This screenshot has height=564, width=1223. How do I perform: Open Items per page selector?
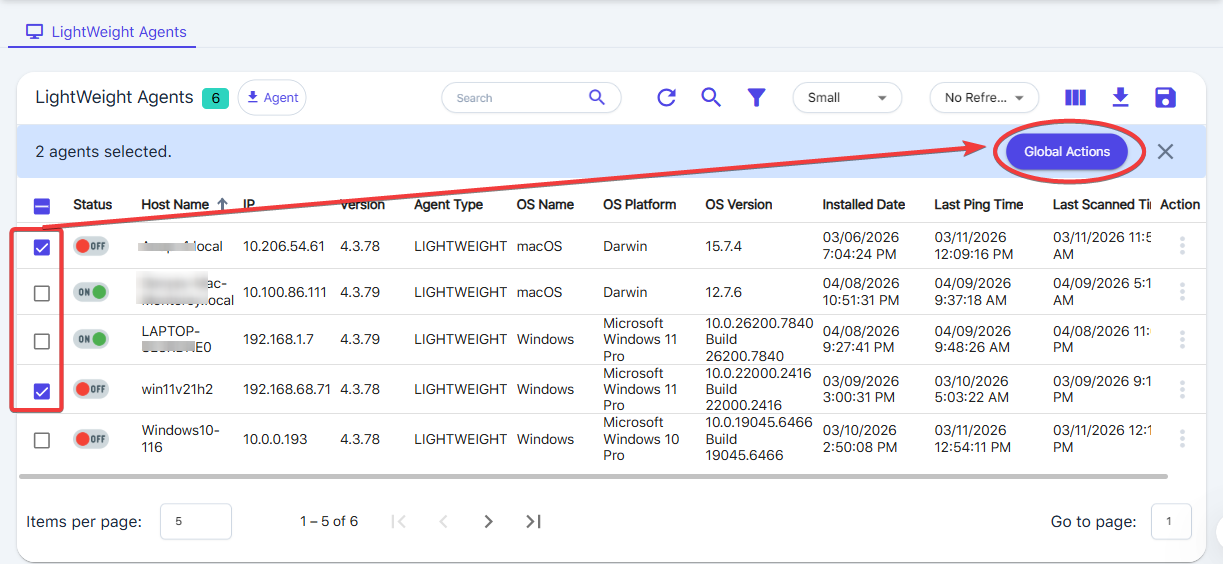coord(195,521)
